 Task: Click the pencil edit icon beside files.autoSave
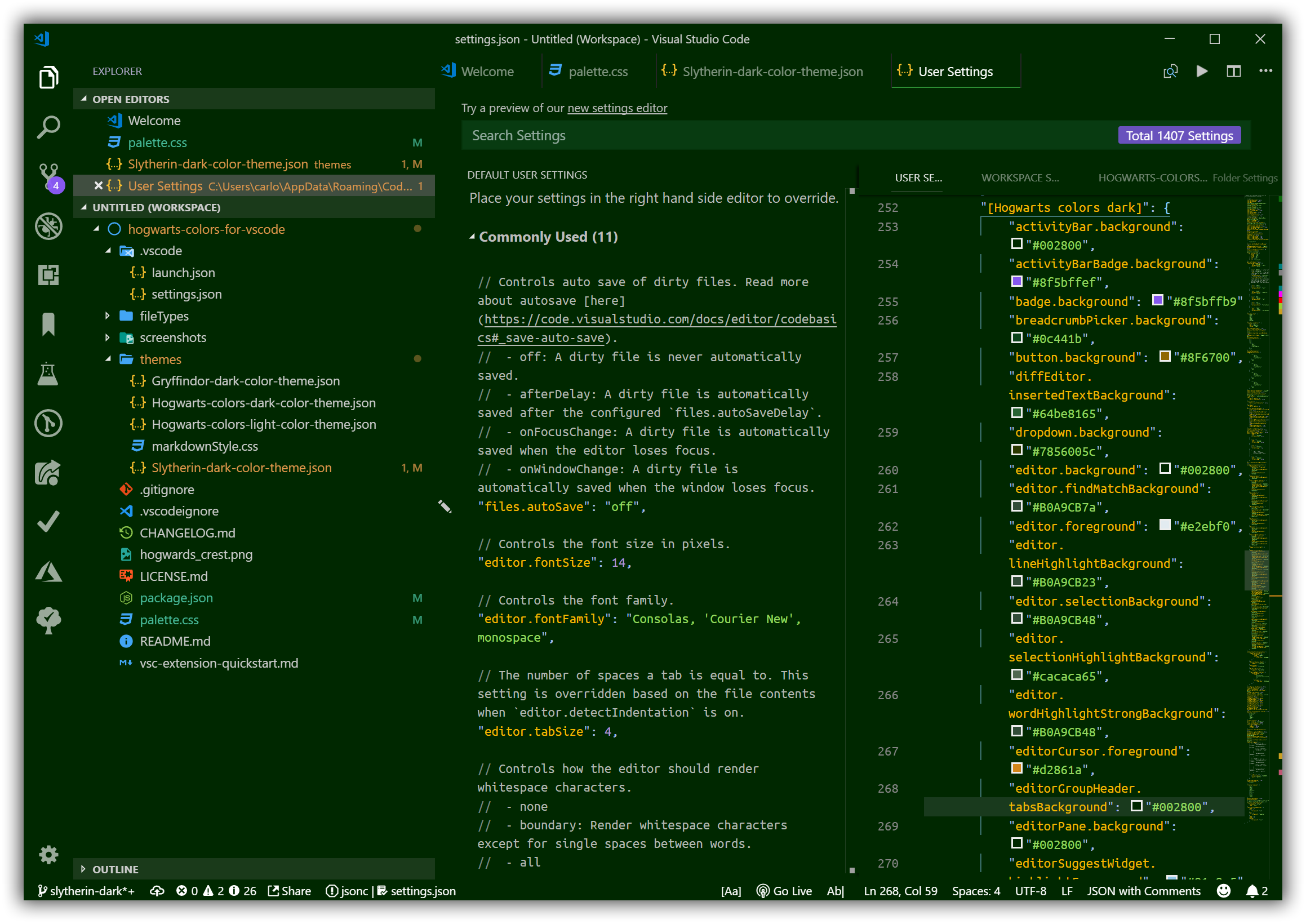pyautogui.click(x=445, y=507)
